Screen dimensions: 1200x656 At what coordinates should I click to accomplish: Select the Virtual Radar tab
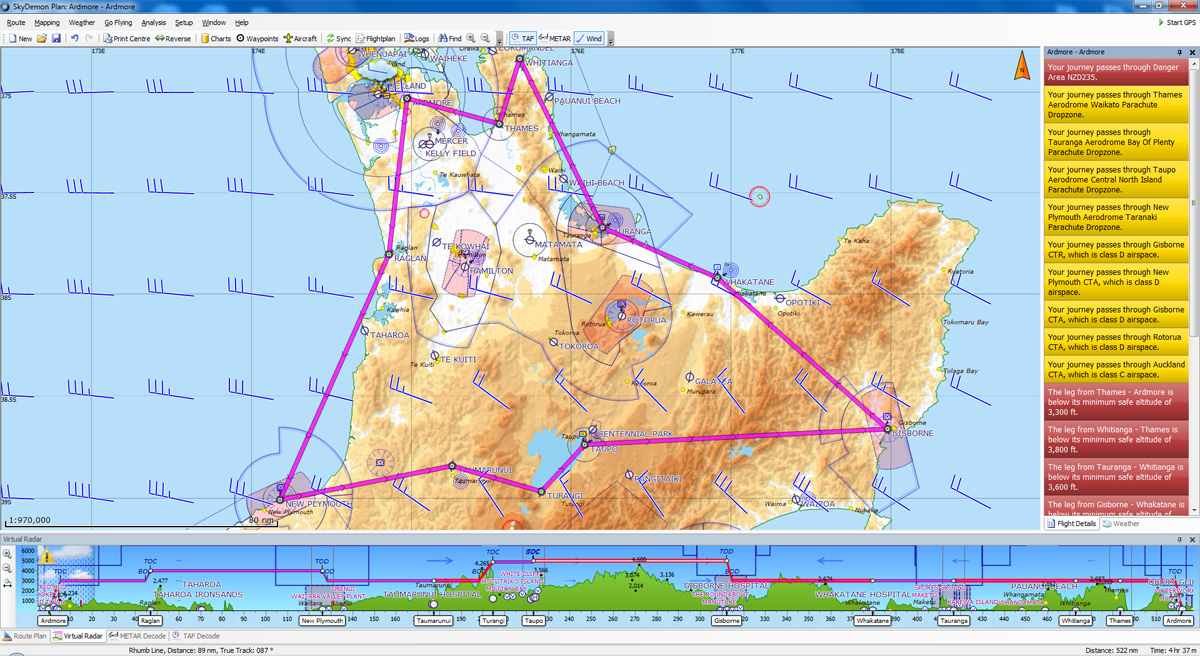[x=78, y=636]
